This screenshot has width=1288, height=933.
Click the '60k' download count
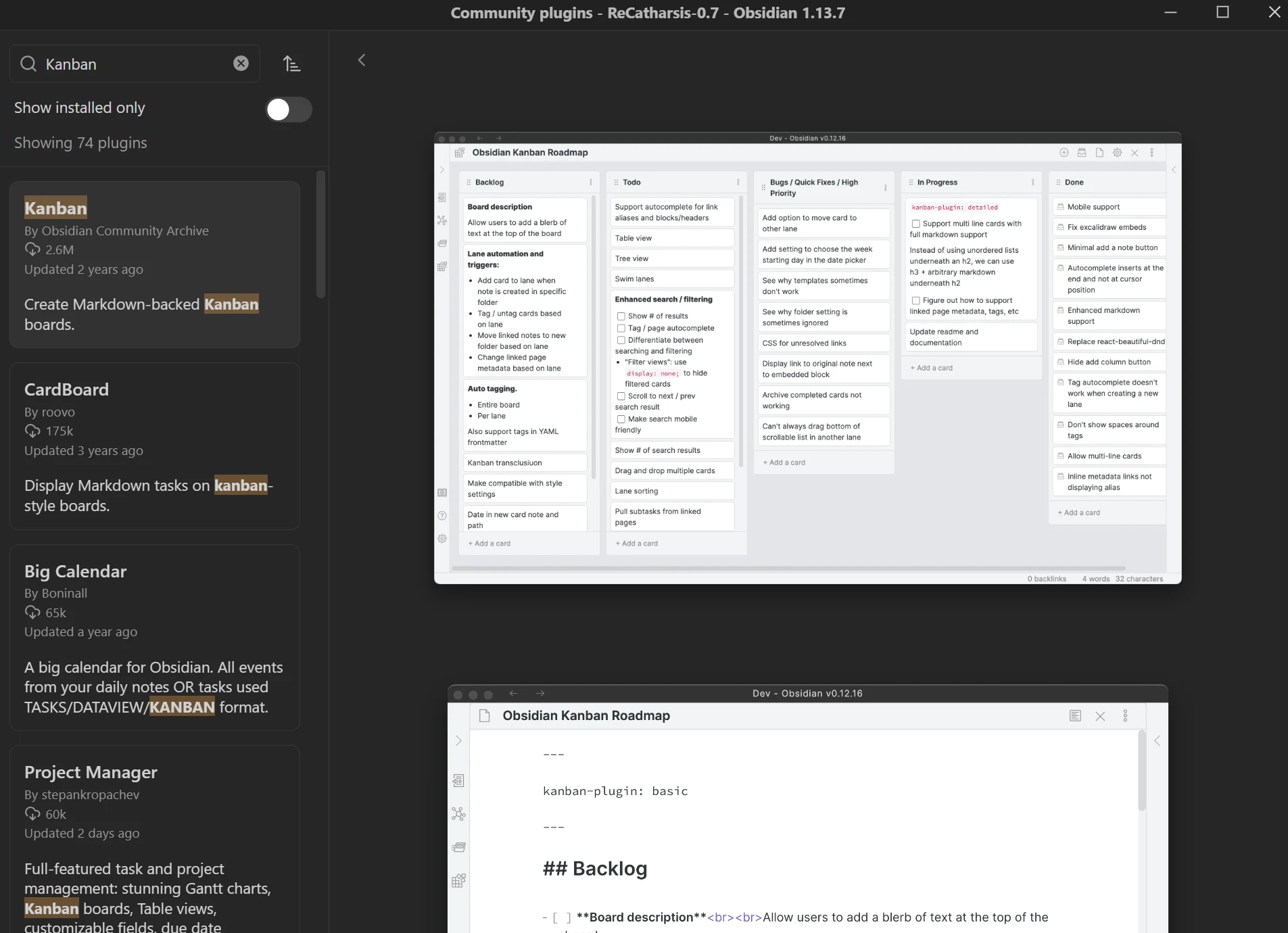(55, 814)
